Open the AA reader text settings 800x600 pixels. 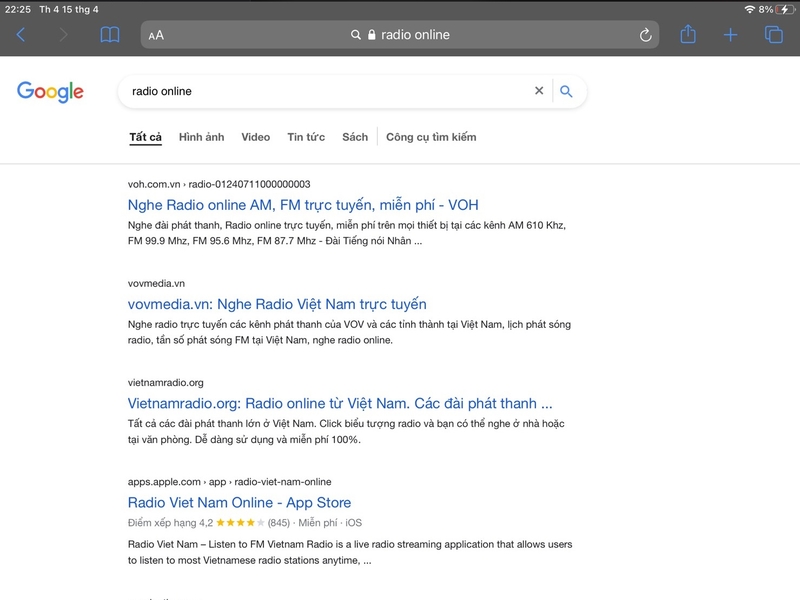tap(156, 35)
